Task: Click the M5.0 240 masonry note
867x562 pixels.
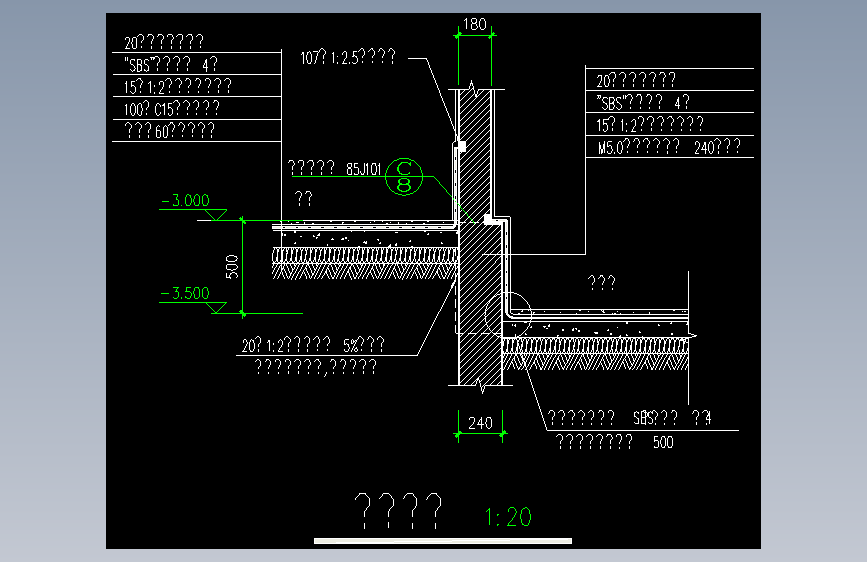Action: pos(669,147)
